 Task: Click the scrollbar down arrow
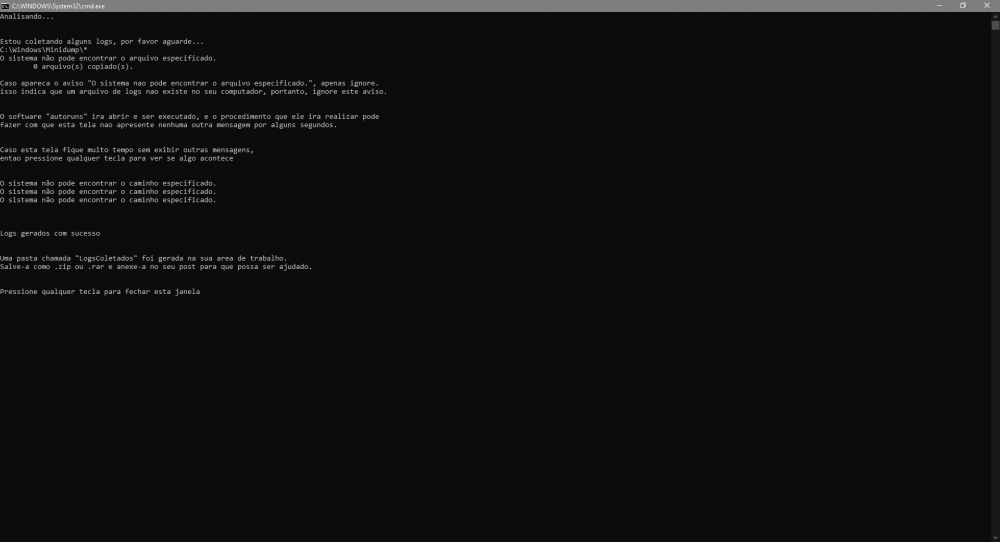[995, 537]
